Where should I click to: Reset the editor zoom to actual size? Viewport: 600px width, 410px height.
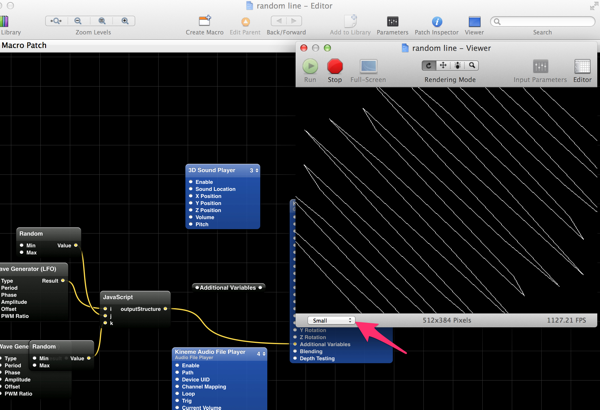[102, 21]
